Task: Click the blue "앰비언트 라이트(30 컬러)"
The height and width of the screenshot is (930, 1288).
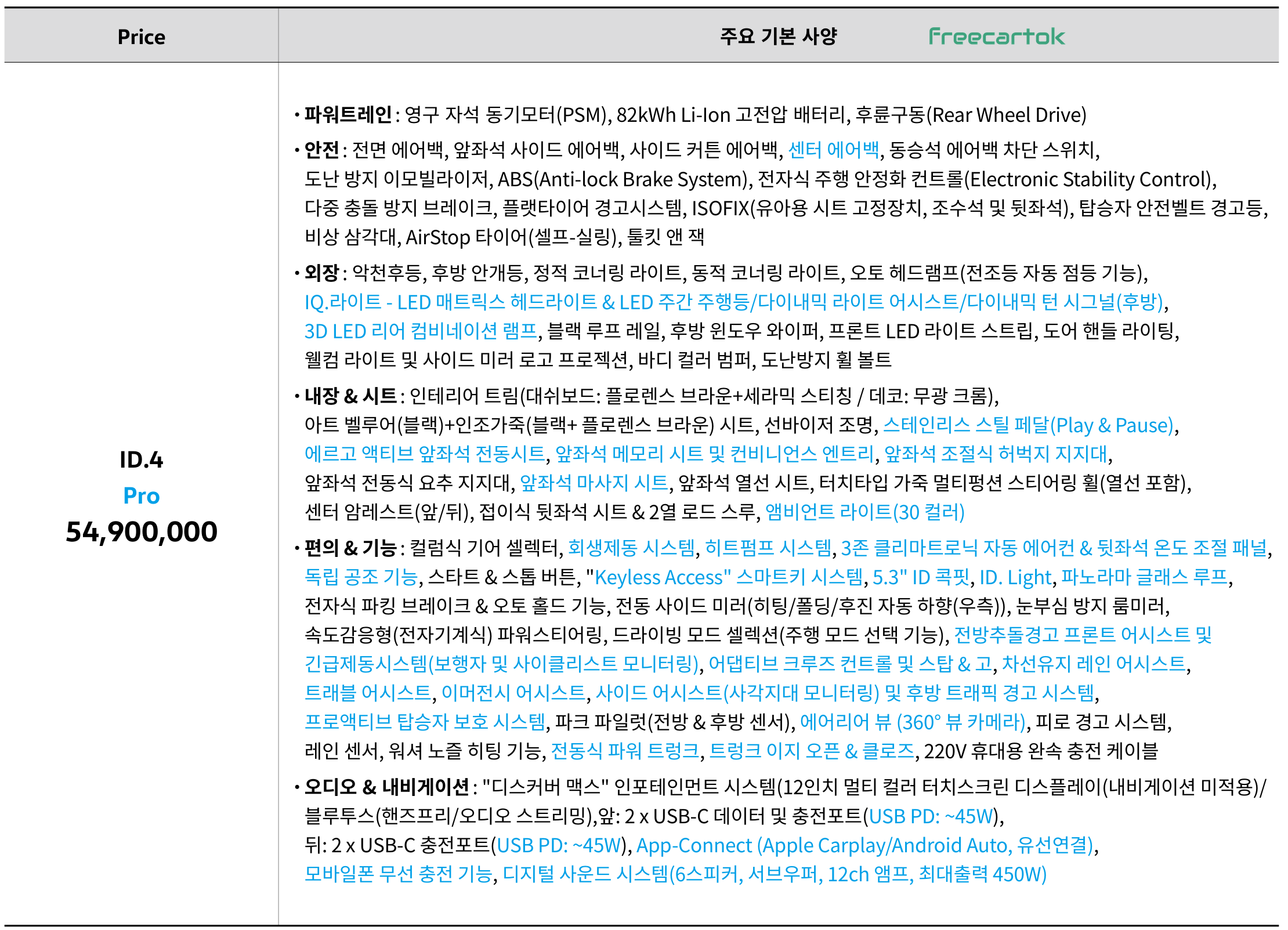Action: tap(865, 512)
